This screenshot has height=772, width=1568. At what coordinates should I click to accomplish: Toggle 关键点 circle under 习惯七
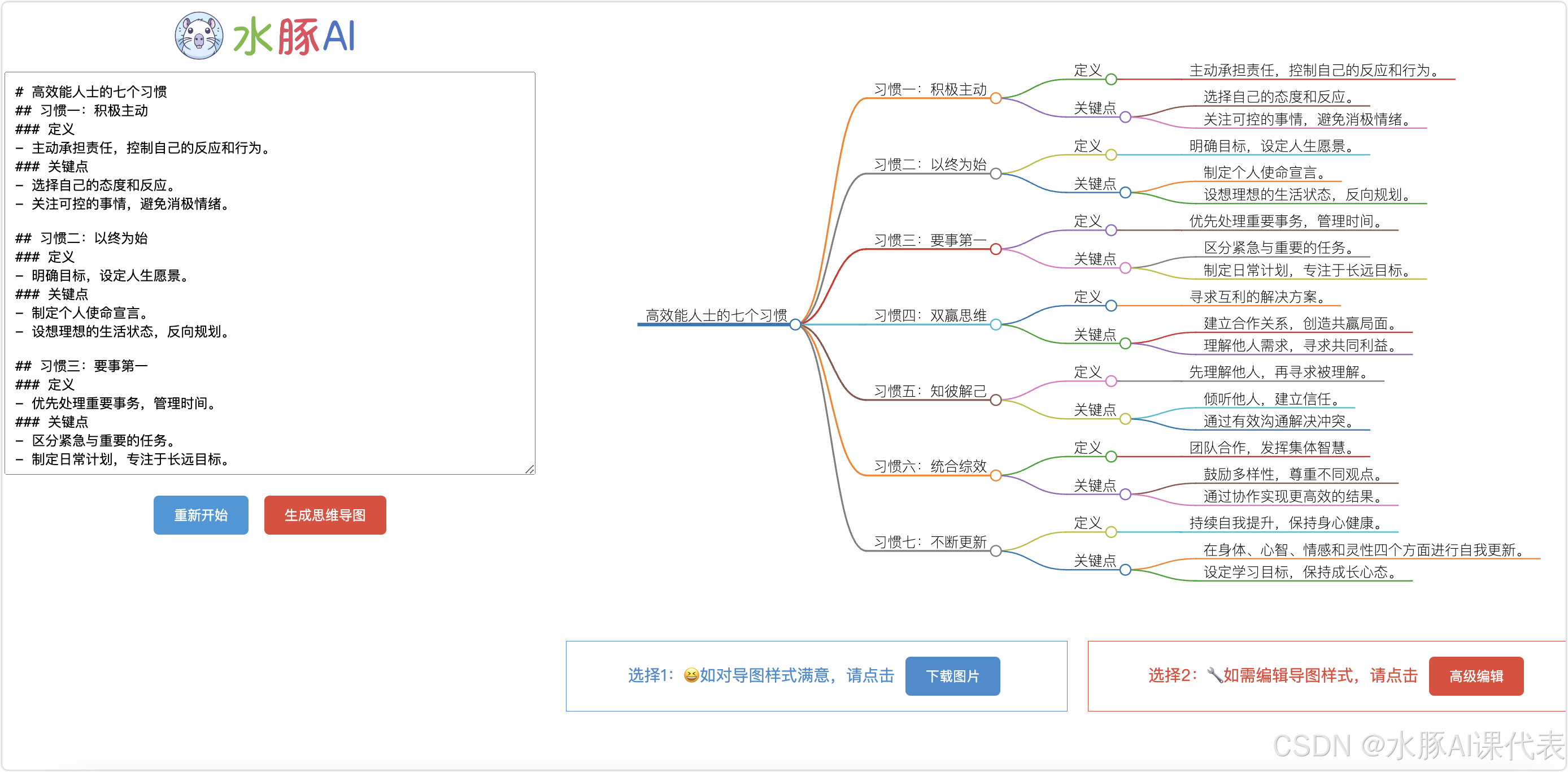click(1126, 570)
